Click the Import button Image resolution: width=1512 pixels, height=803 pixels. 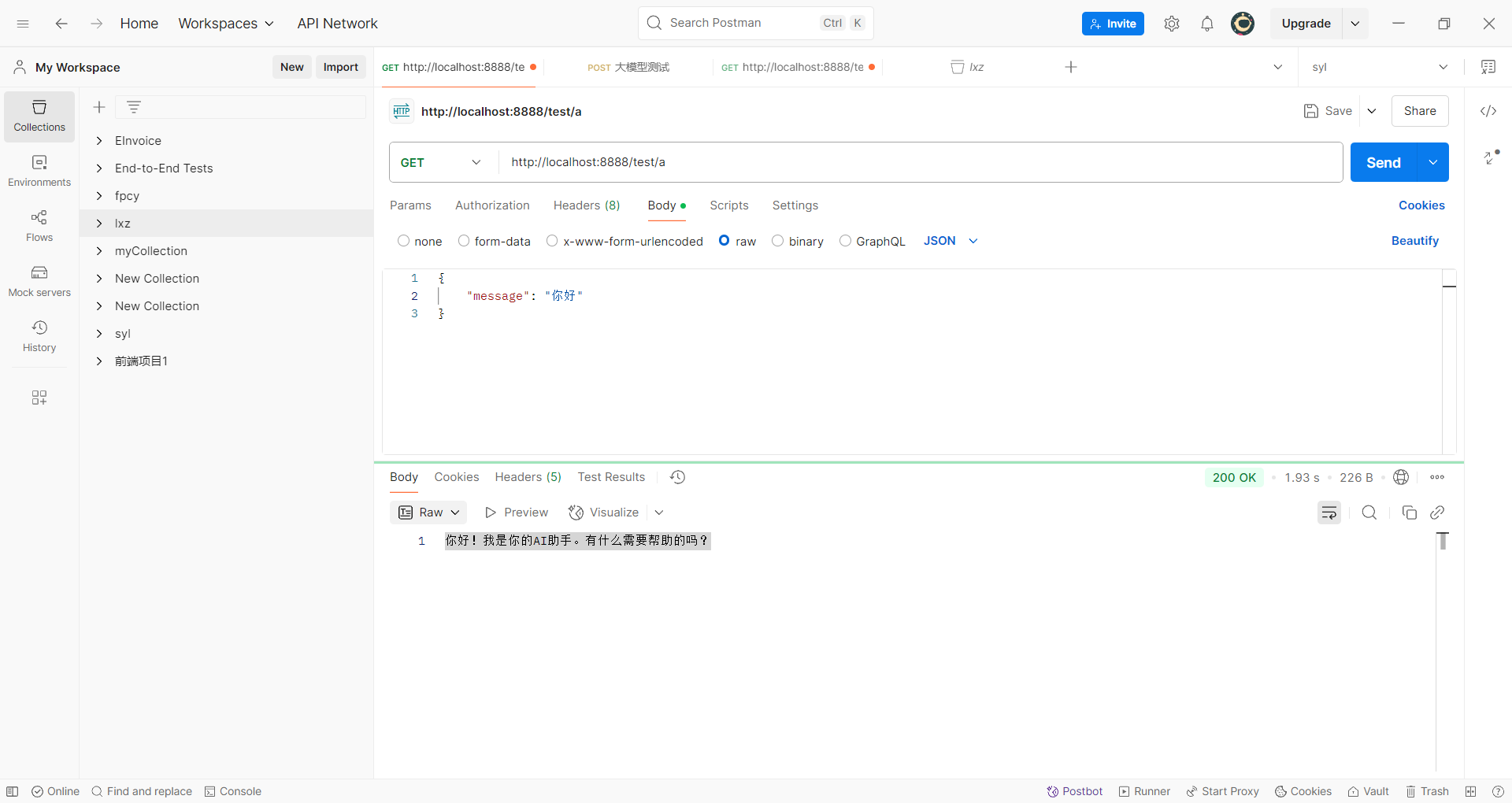(x=341, y=67)
